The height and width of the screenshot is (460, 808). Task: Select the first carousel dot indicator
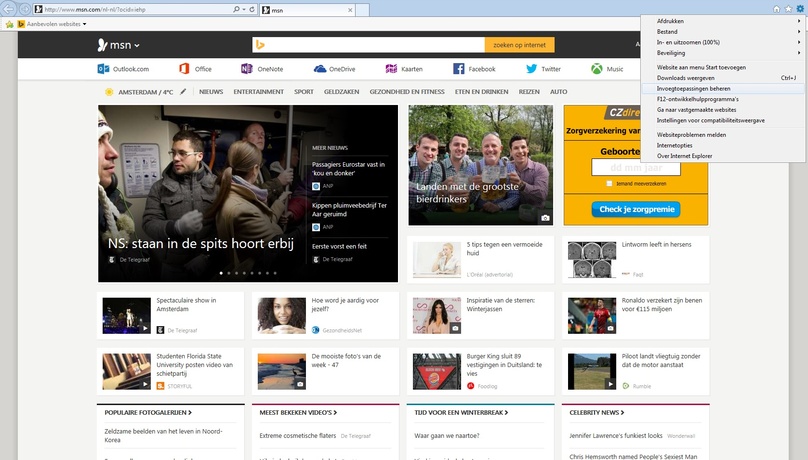pos(222,273)
